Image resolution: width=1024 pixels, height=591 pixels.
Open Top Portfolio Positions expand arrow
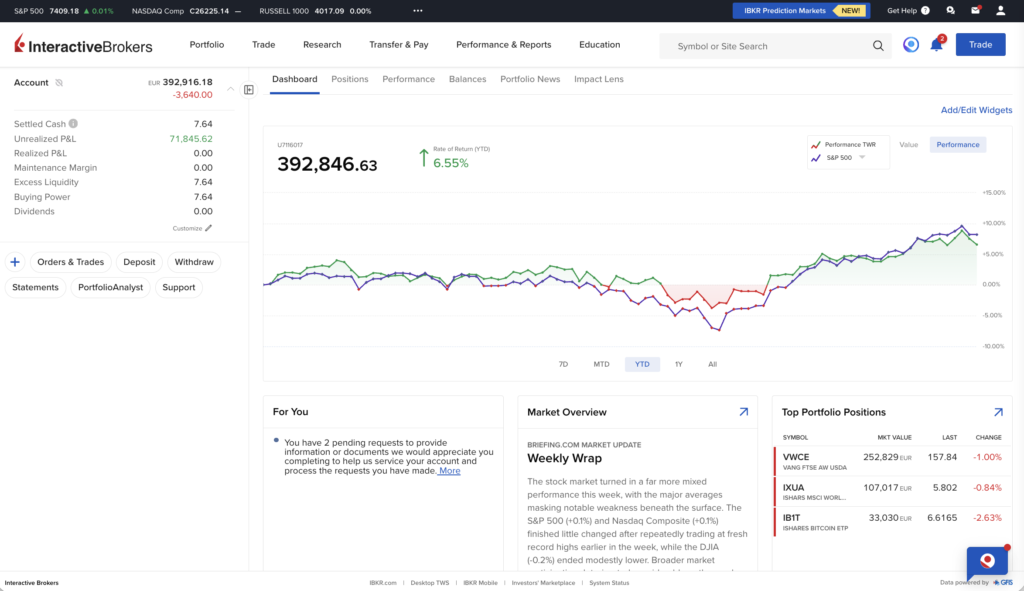[998, 412]
